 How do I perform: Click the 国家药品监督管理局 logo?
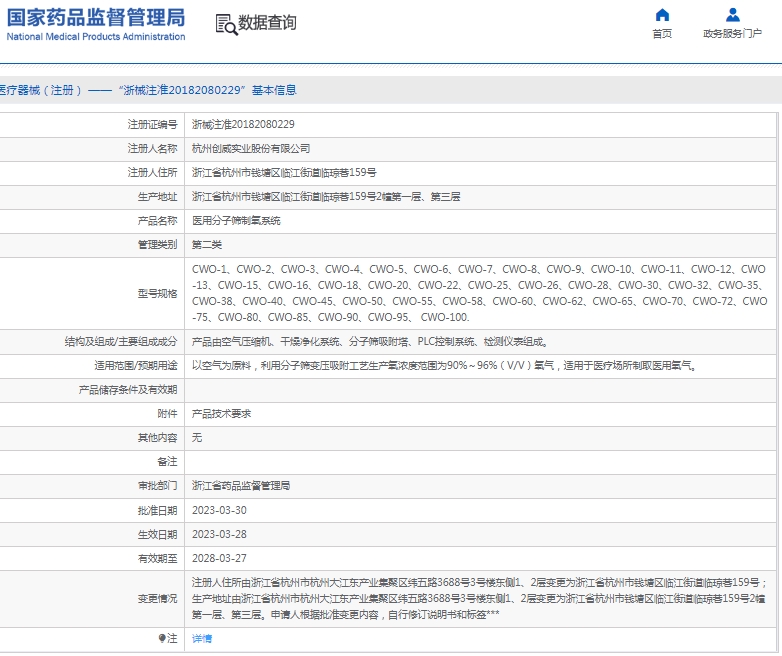pos(96,17)
